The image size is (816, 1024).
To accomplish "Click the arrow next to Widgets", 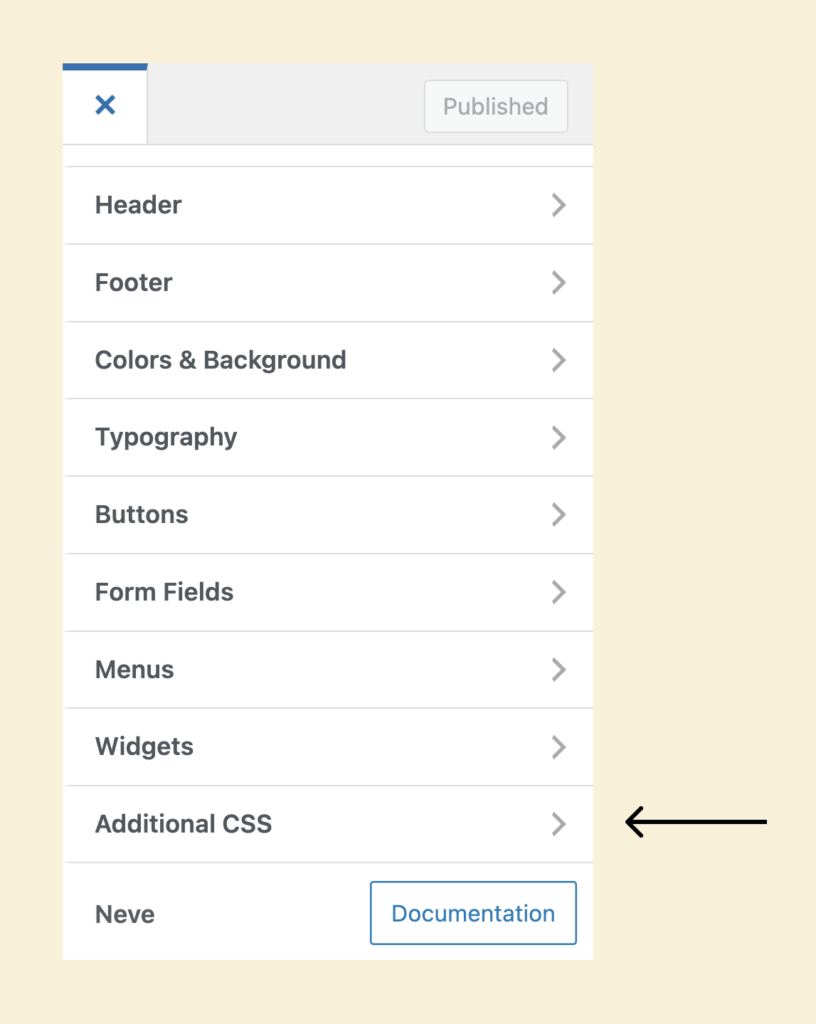I will point(559,747).
